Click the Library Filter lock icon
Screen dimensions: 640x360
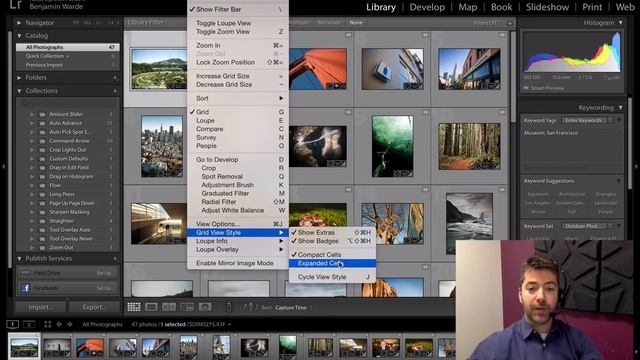510,23
